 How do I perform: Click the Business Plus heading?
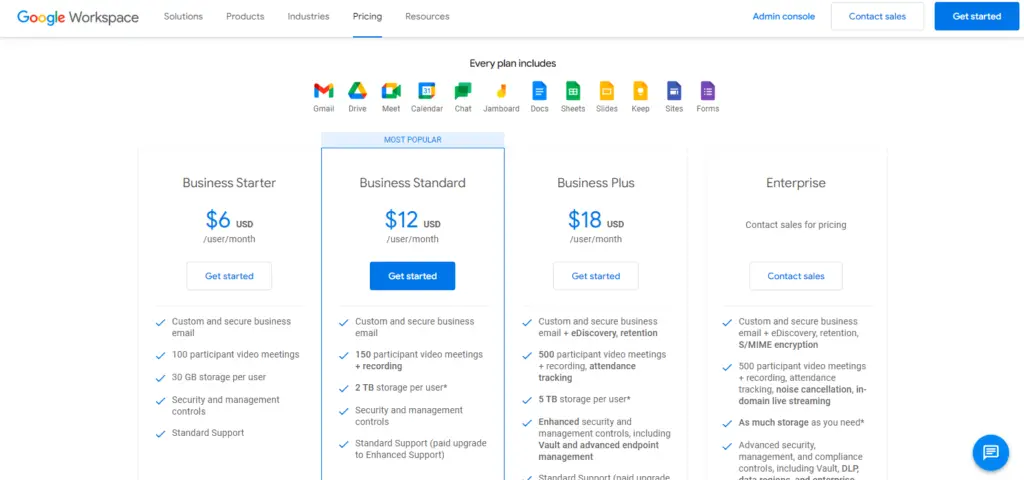point(596,183)
